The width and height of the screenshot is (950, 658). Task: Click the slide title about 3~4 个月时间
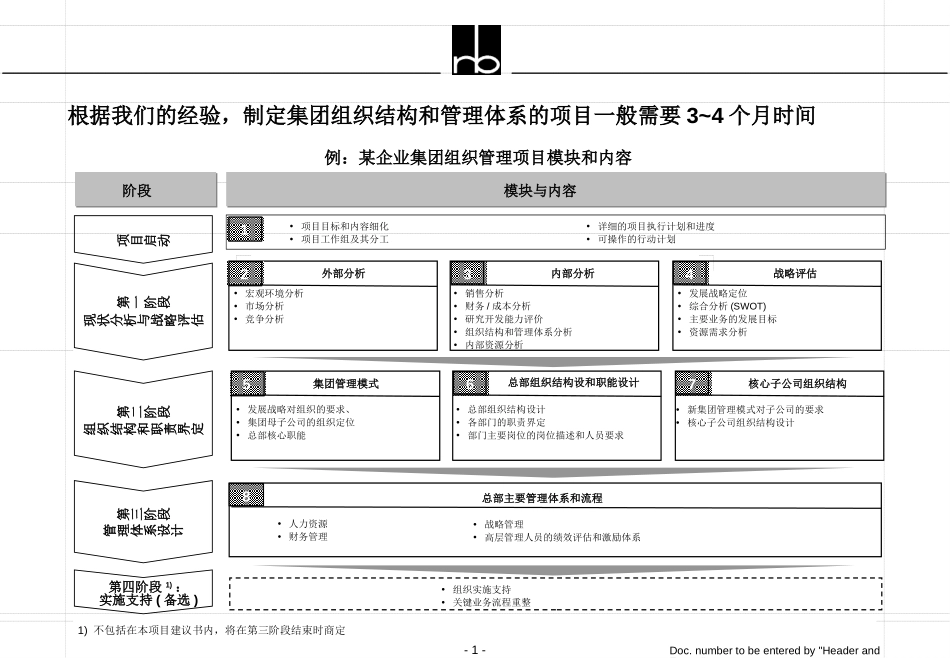[441, 115]
